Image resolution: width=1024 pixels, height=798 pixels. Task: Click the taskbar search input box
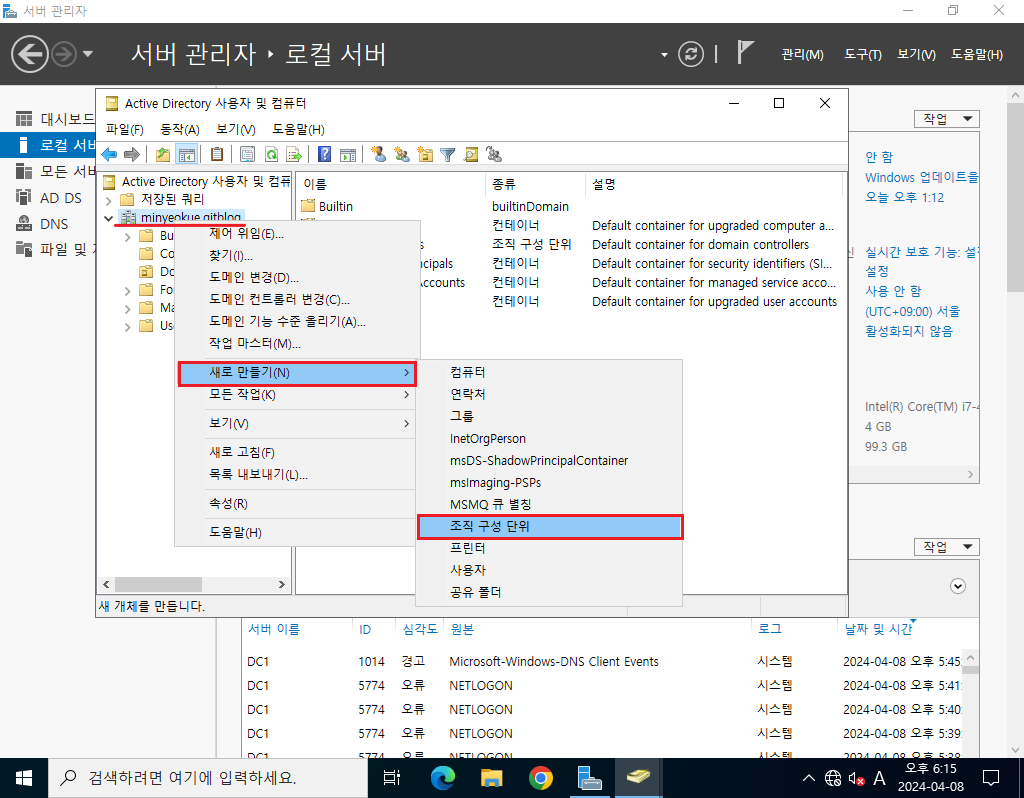(x=208, y=778)
